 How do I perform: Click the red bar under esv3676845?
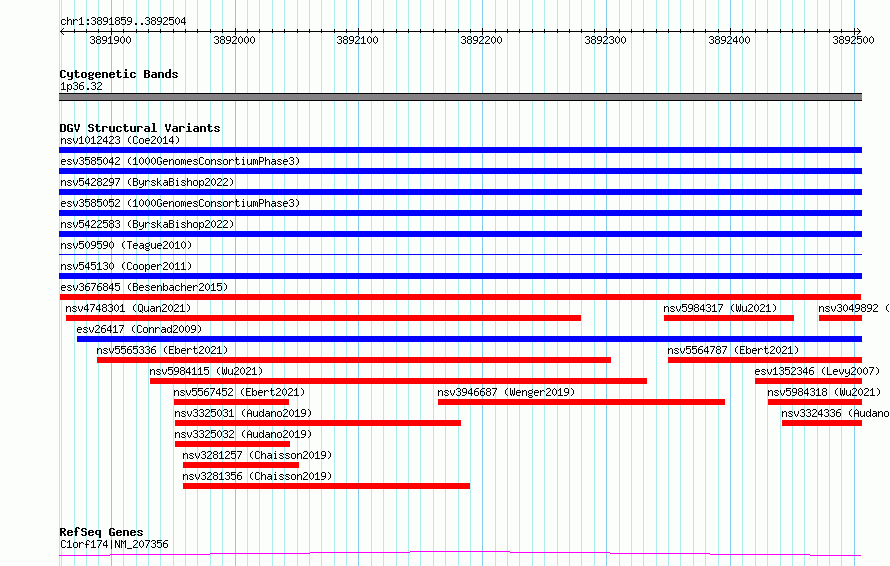tap(460, 297)
